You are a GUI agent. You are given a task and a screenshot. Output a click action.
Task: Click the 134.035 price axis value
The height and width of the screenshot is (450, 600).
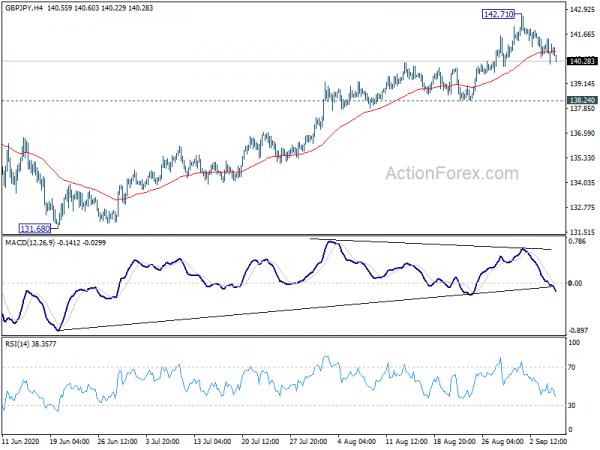582,183
